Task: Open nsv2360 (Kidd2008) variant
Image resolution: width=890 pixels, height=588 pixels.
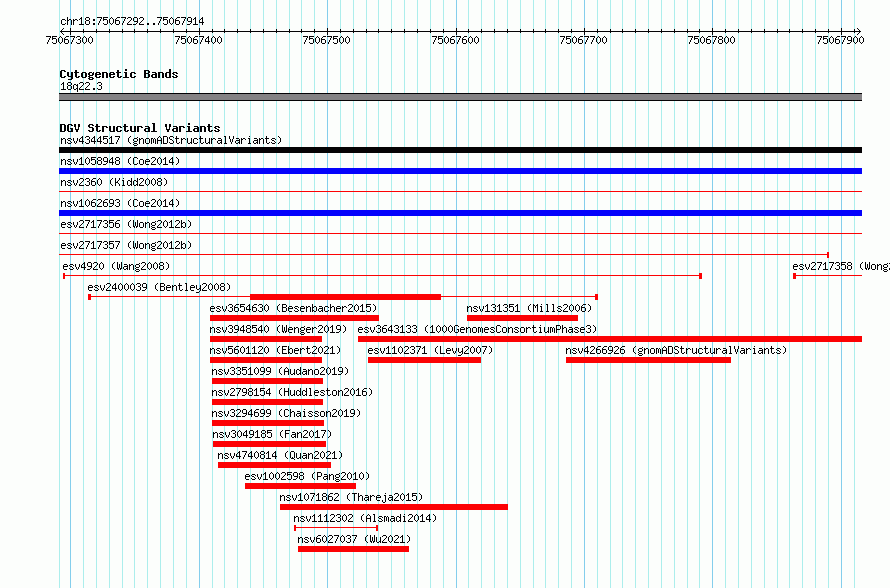Action: click(x=114, y=182)
